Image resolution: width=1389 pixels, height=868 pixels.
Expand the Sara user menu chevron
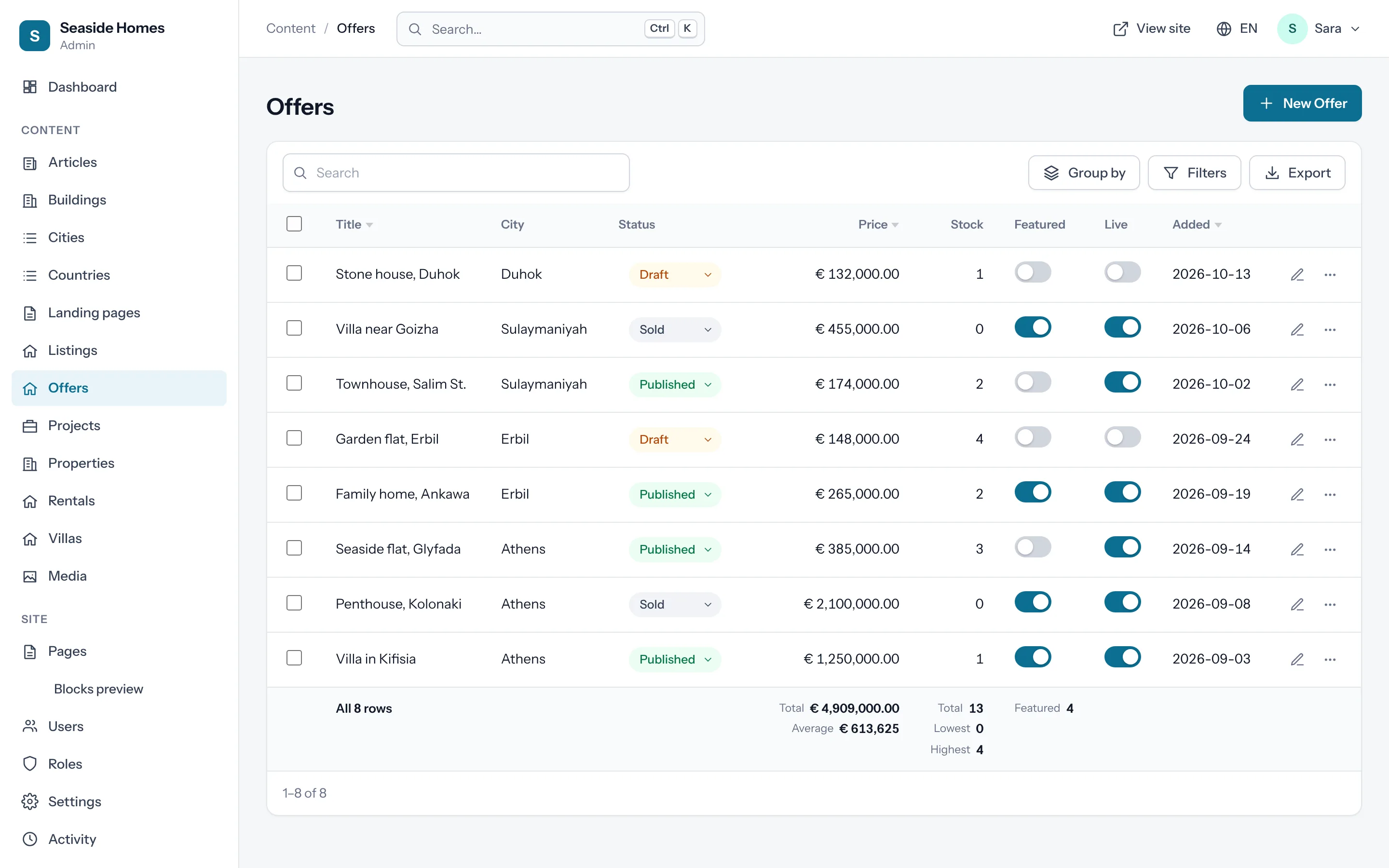point(1355,29)
